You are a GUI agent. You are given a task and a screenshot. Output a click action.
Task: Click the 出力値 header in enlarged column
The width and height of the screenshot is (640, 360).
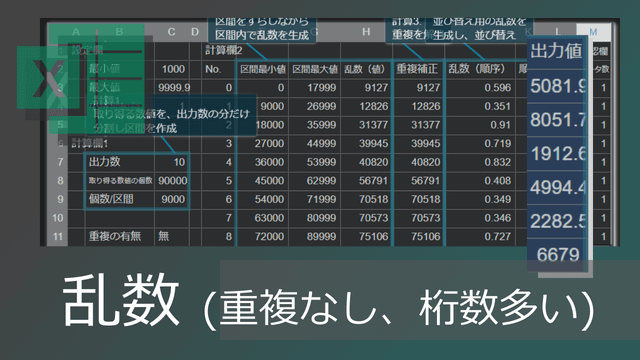click(557, 52)
